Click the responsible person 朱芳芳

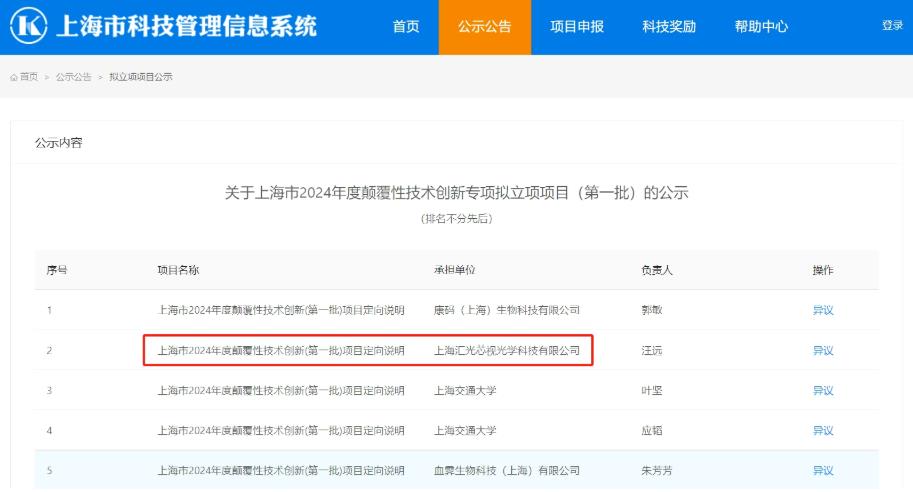(x=657, y=470)
